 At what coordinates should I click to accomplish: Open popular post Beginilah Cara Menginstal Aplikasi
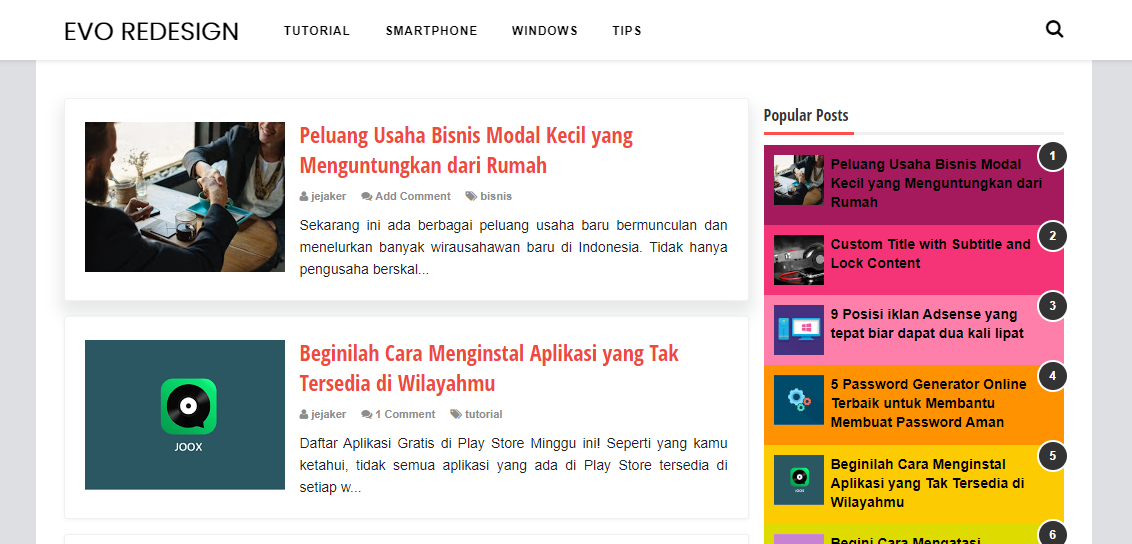[x=928, y=483]
